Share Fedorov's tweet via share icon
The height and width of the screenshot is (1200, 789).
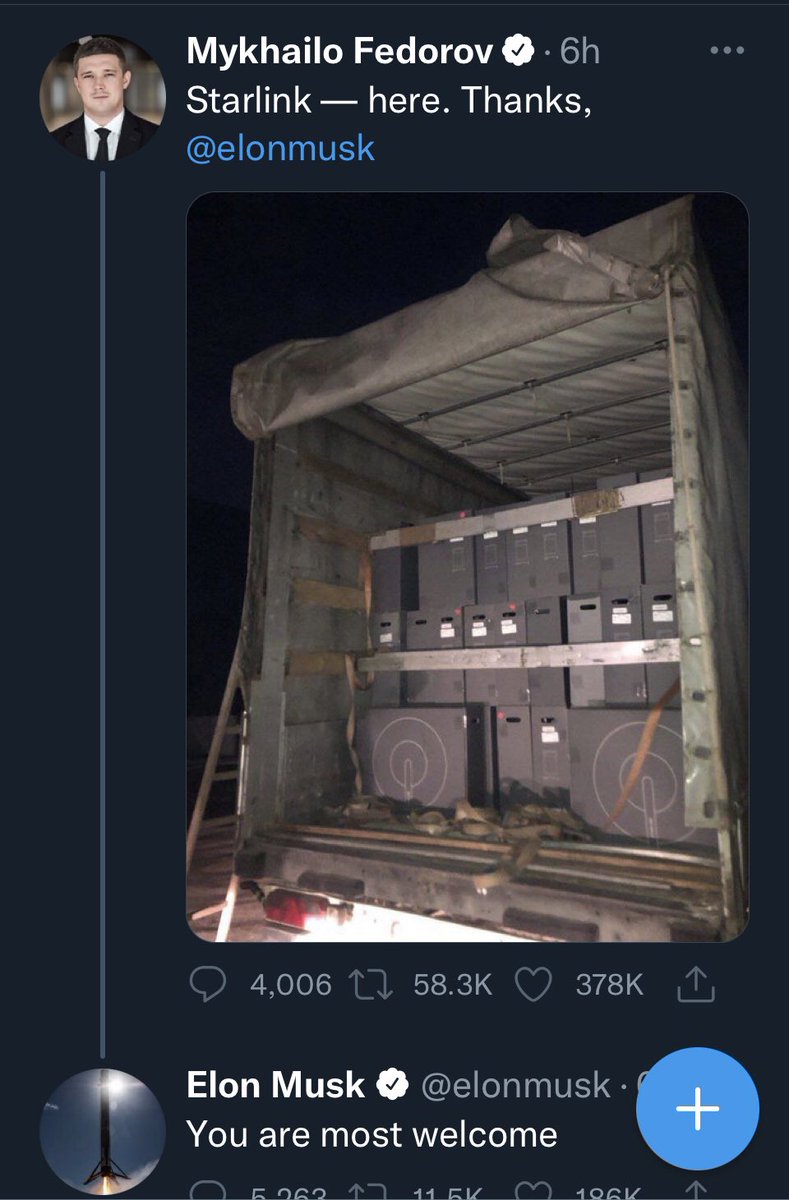pos(696,985)
